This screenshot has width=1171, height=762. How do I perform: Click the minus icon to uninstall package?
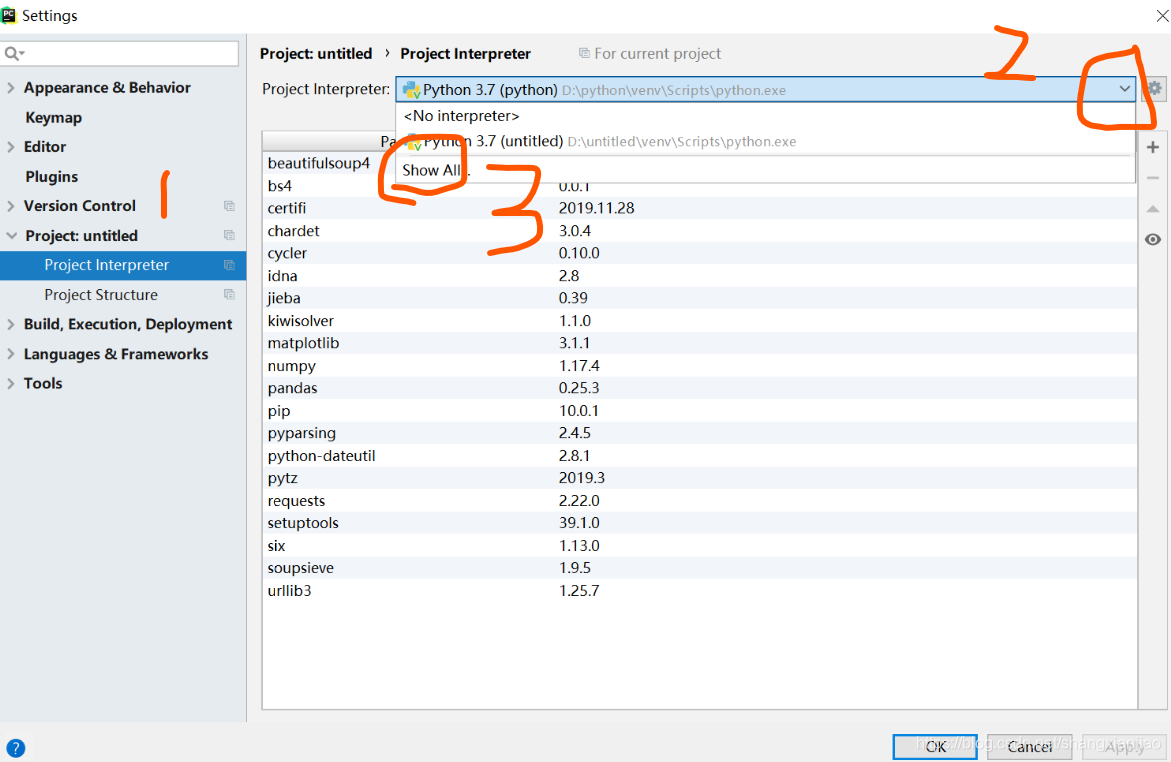(x=1153, y=178)
